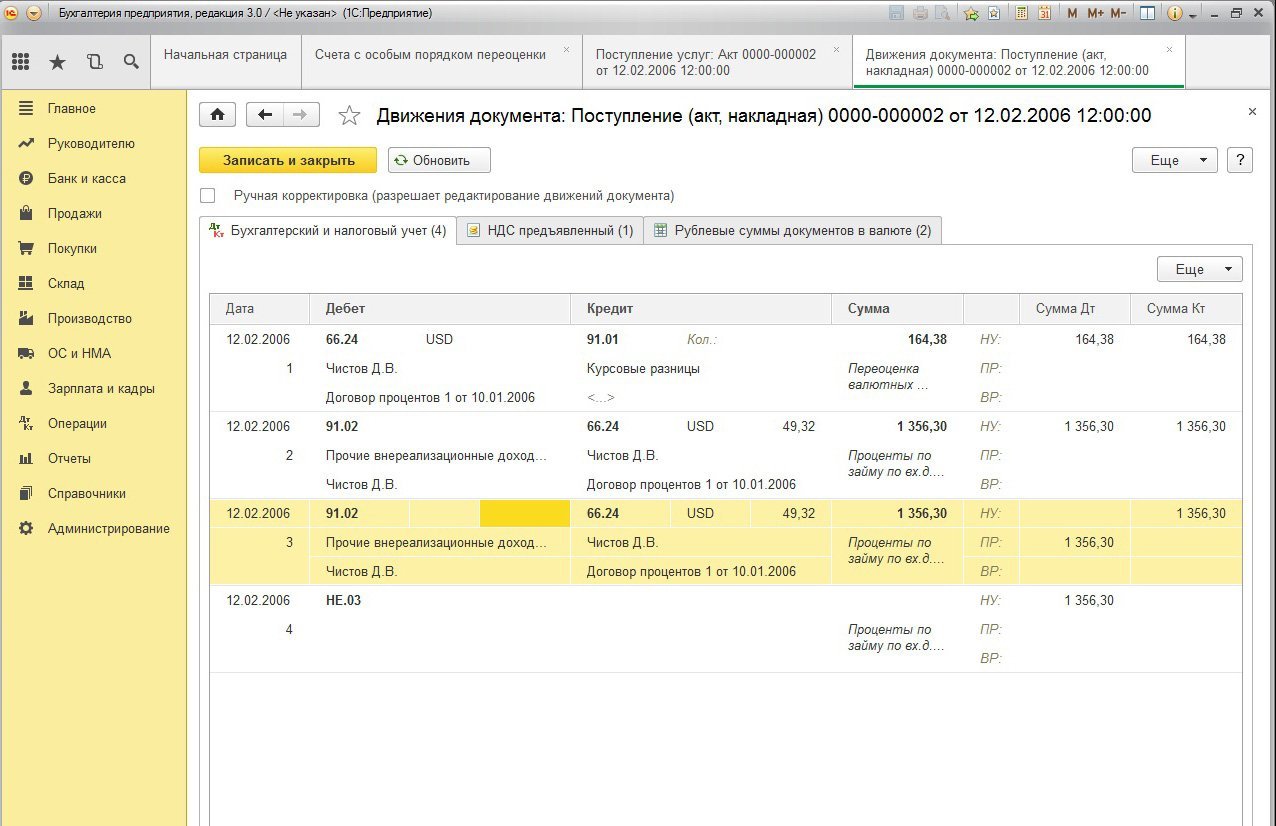Add this form to favorites via star outline

point(349,116)
